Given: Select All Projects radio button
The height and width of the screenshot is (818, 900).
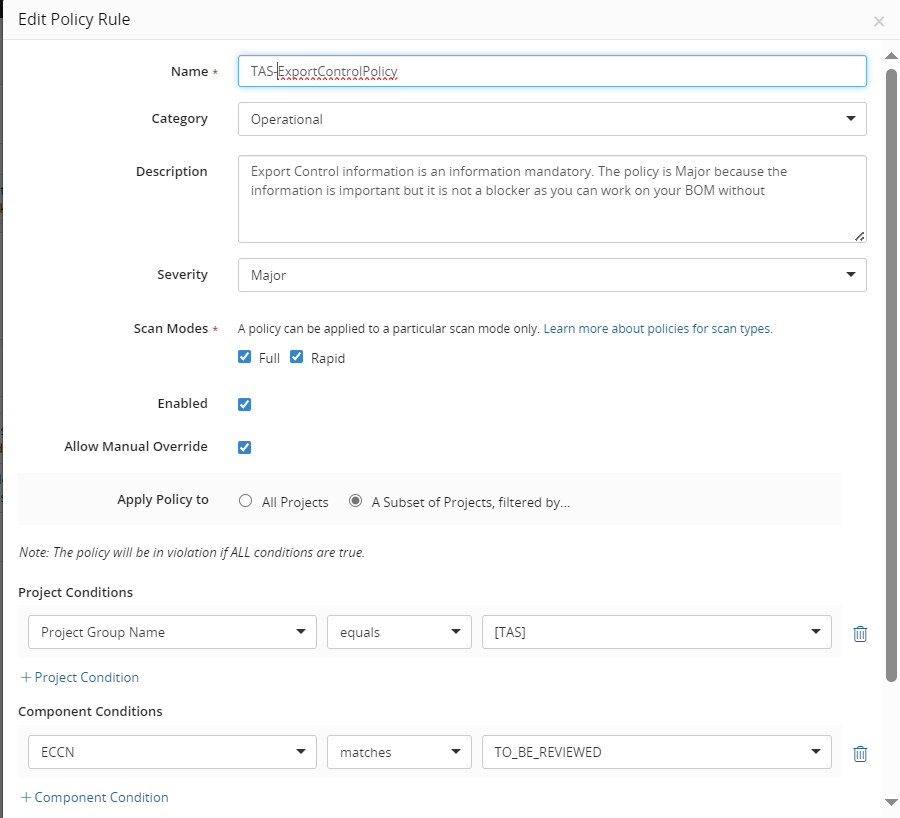Looking at the screenshot, I should 246,501.
